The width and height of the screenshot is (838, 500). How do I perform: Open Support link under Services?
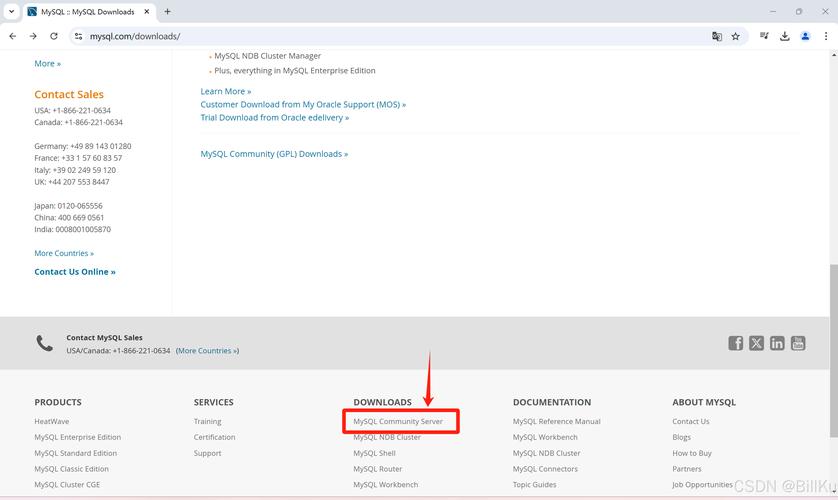click(207, 453)
